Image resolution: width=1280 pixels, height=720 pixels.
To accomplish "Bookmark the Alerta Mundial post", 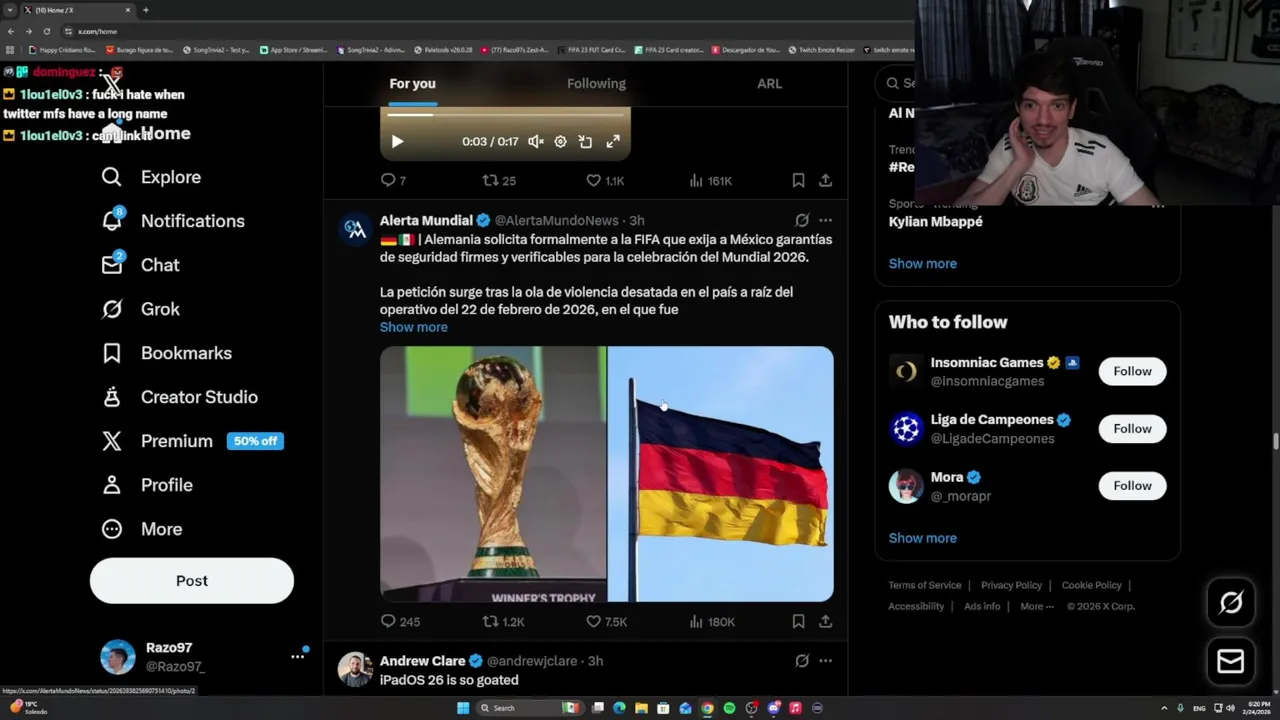I will [x=798, y=621].
